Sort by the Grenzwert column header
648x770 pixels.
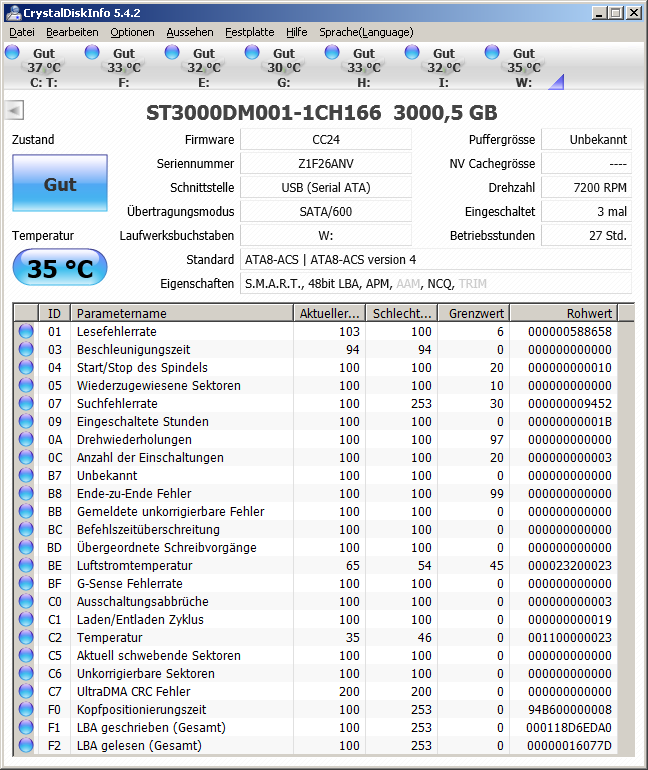[474, 313]
